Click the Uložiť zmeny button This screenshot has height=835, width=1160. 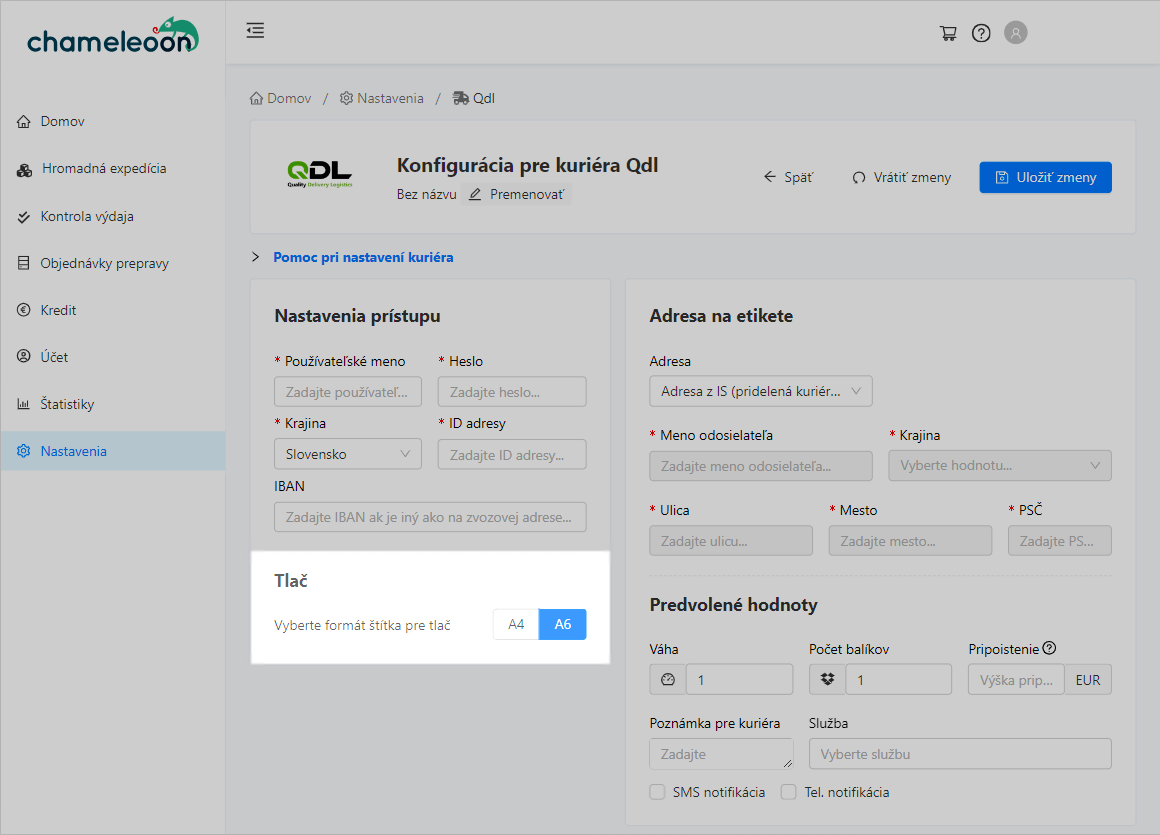[1045, 177]
